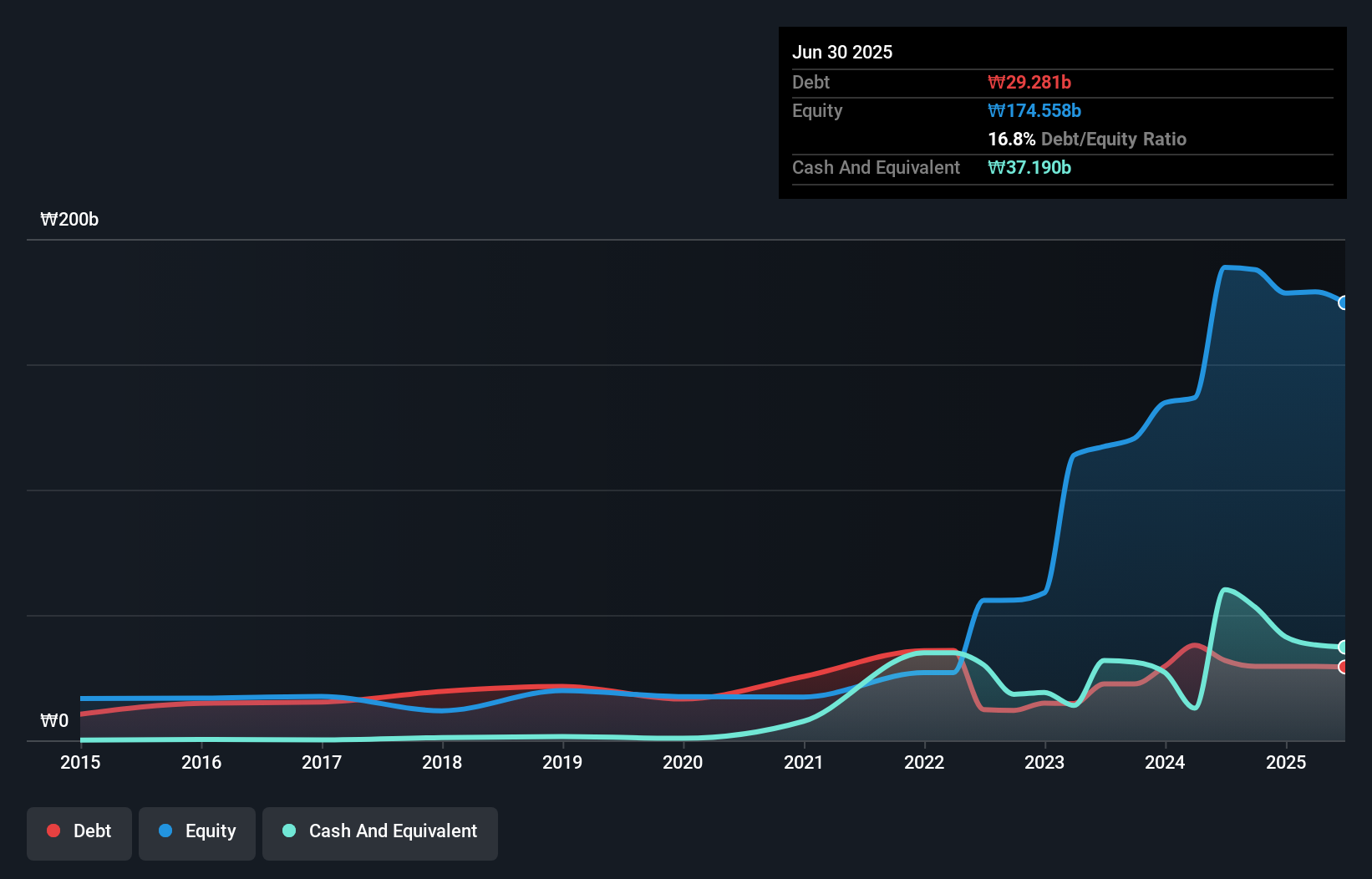
Task: Click the blue Equity legend dot
Action: coord(165,831)
